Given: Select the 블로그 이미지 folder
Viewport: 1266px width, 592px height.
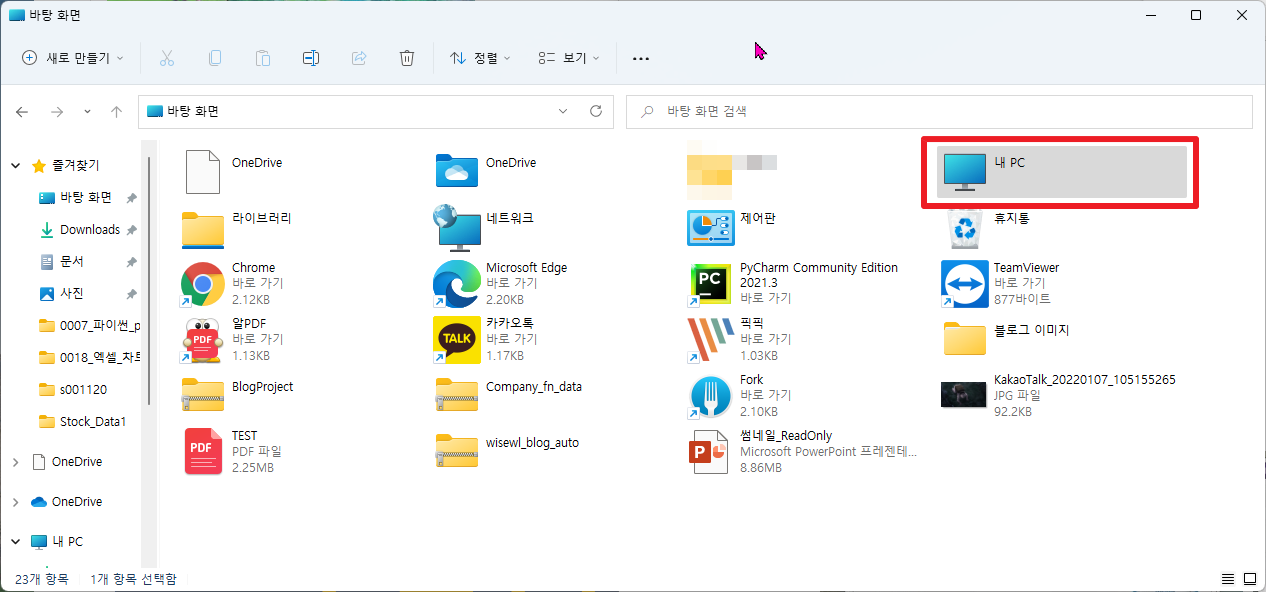Looking at the screenshot, I should pos(965,340).
